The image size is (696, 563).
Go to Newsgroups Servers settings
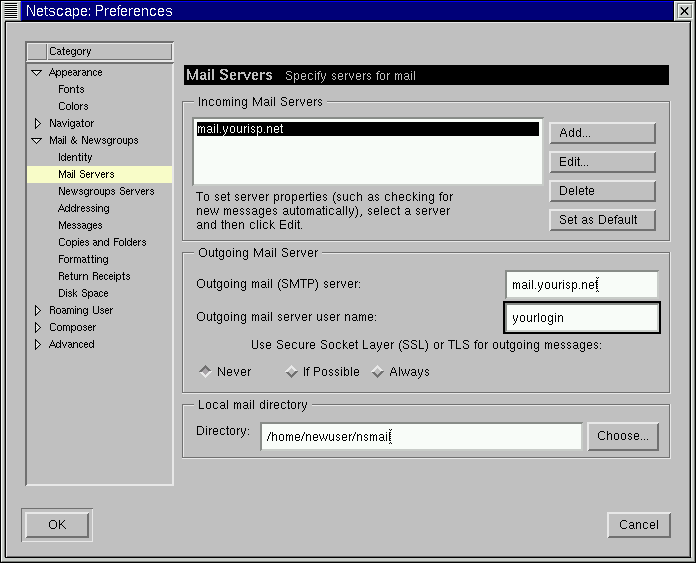click(x=106, y=191)
